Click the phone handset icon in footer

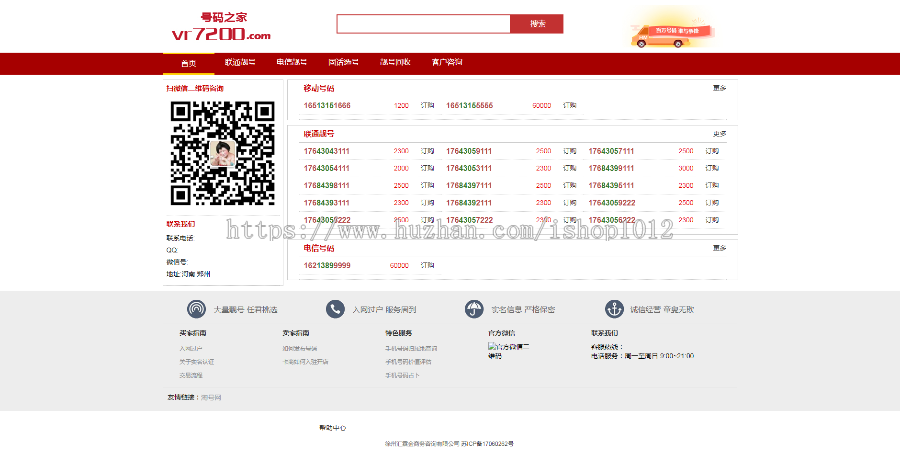(x=335, y=309)
